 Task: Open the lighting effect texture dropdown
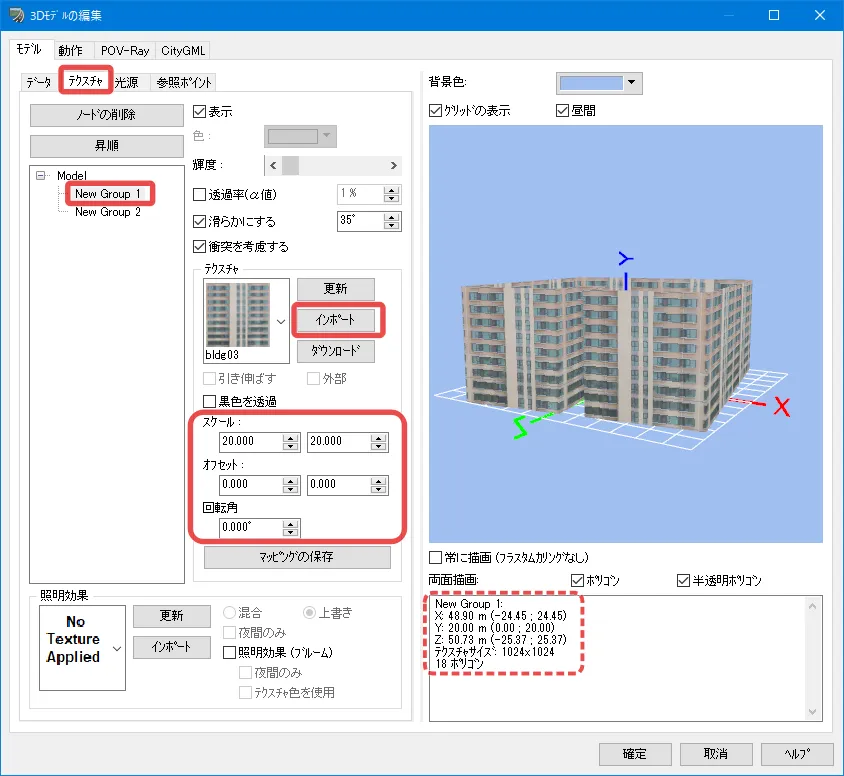[118, 648]
